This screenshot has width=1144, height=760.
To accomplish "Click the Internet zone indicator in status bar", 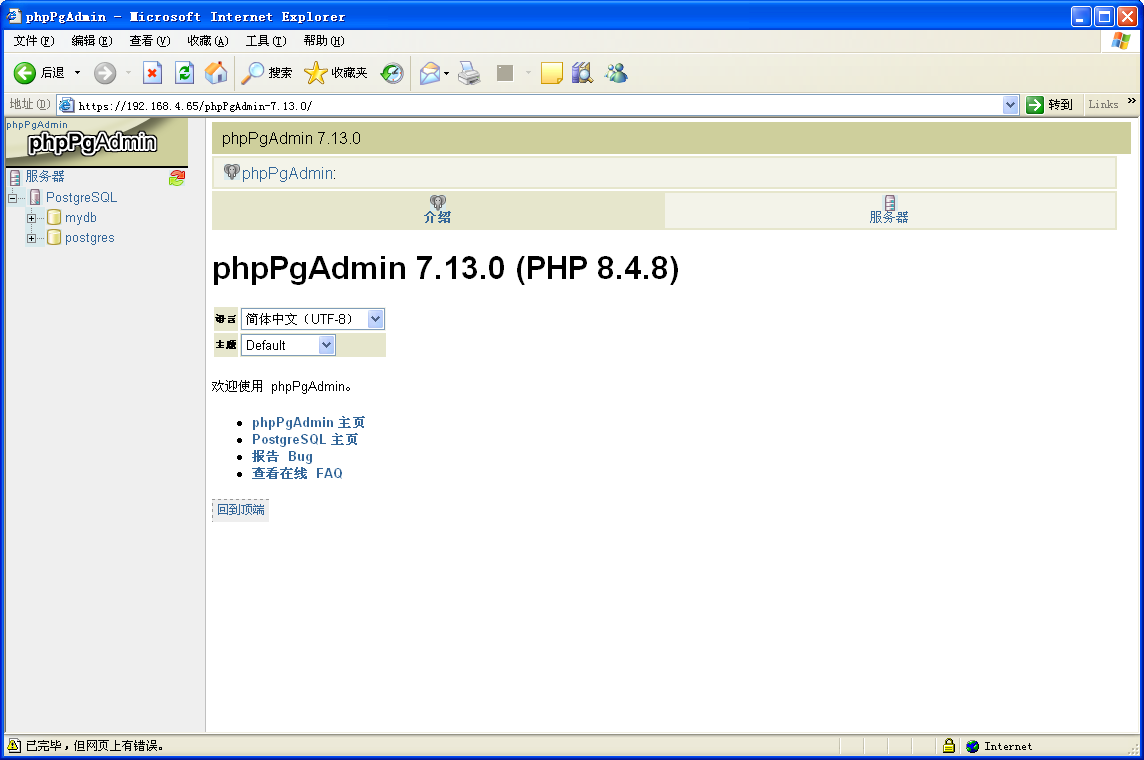I will click(1000, 746).
